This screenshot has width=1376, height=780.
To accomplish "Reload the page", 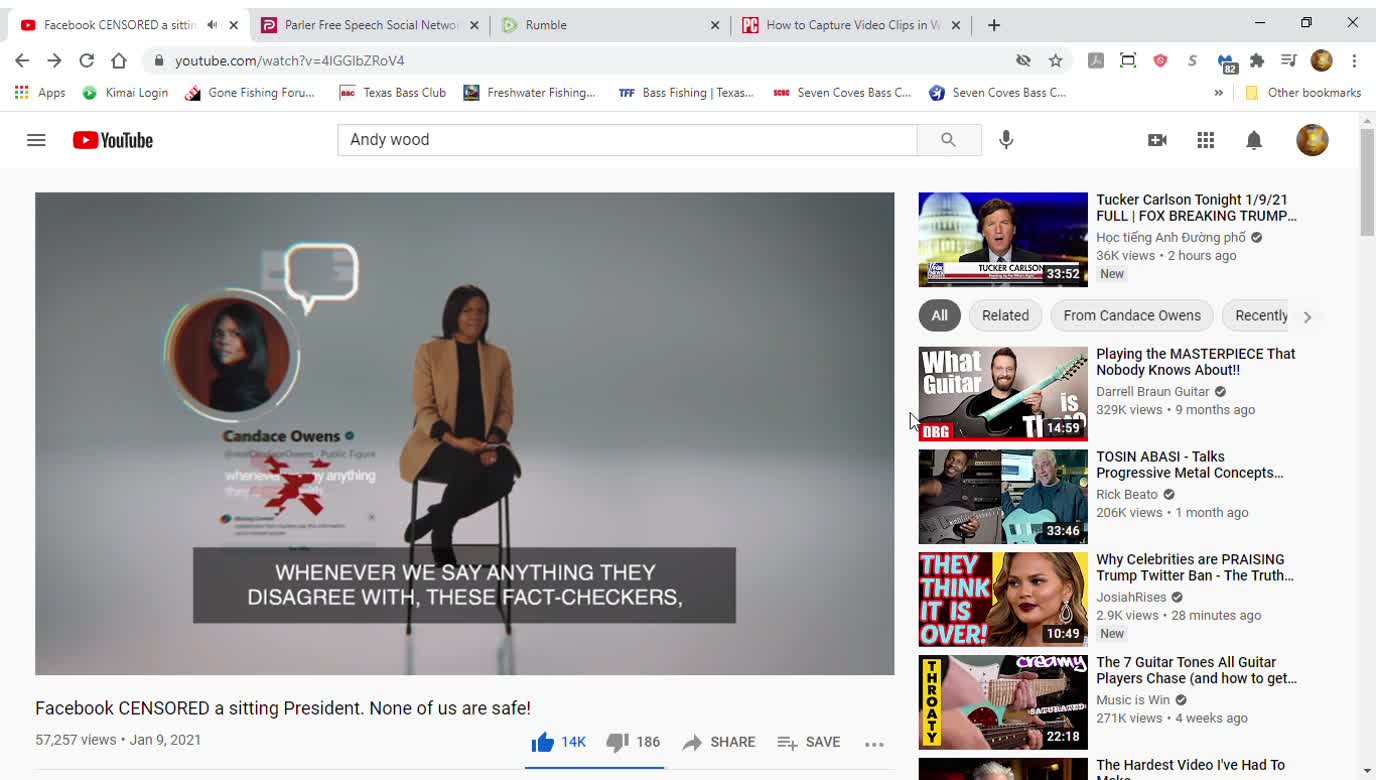I will (x=86, y=61).
